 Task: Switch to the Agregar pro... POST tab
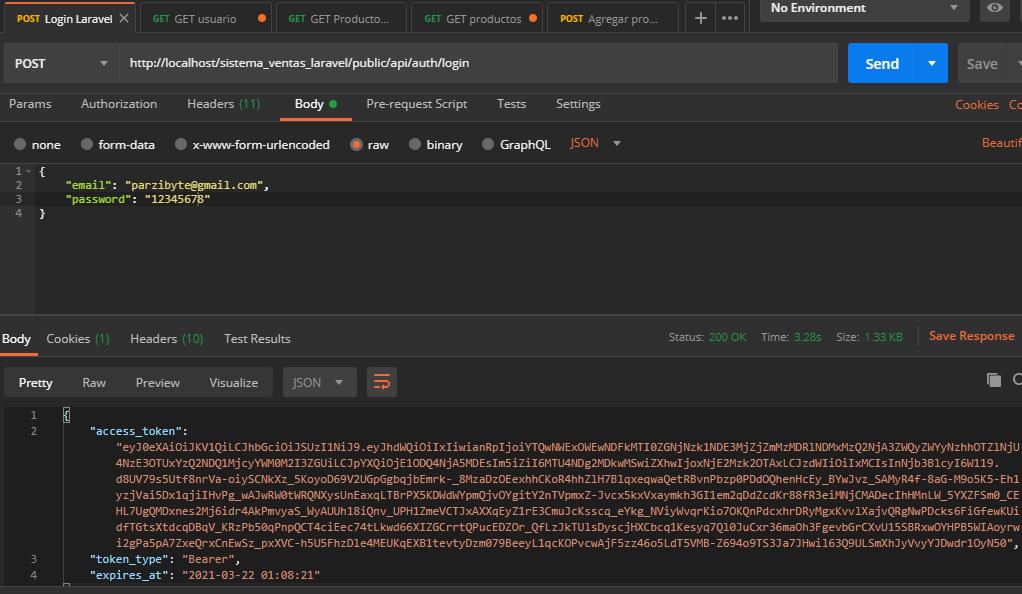click(x=613, y=19)
